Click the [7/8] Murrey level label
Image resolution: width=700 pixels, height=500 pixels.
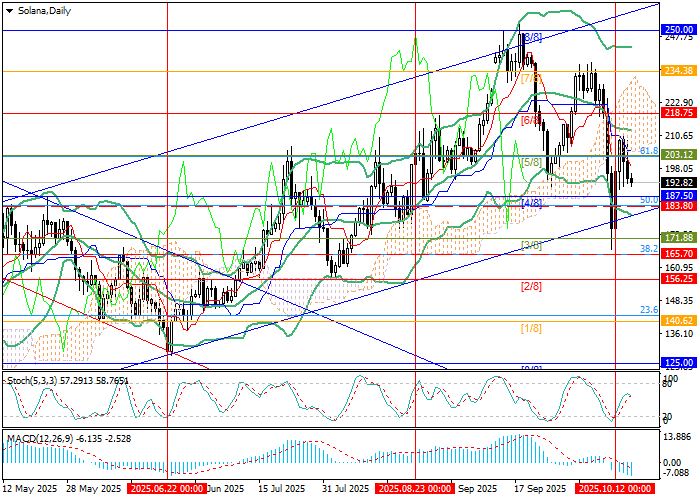(x=531, y=79)
